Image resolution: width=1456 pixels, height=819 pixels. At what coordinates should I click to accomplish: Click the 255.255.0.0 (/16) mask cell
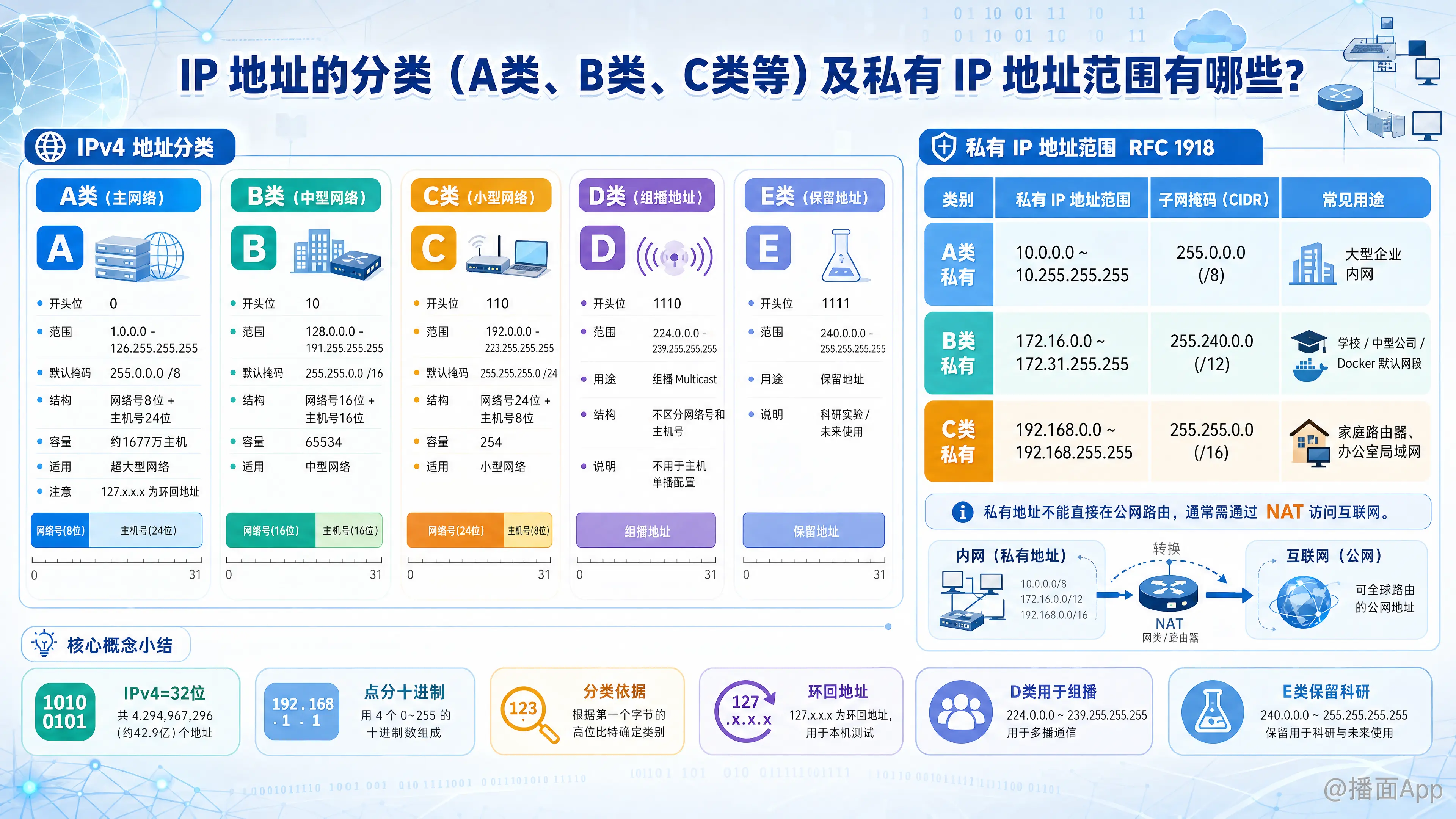point(1214,441)
